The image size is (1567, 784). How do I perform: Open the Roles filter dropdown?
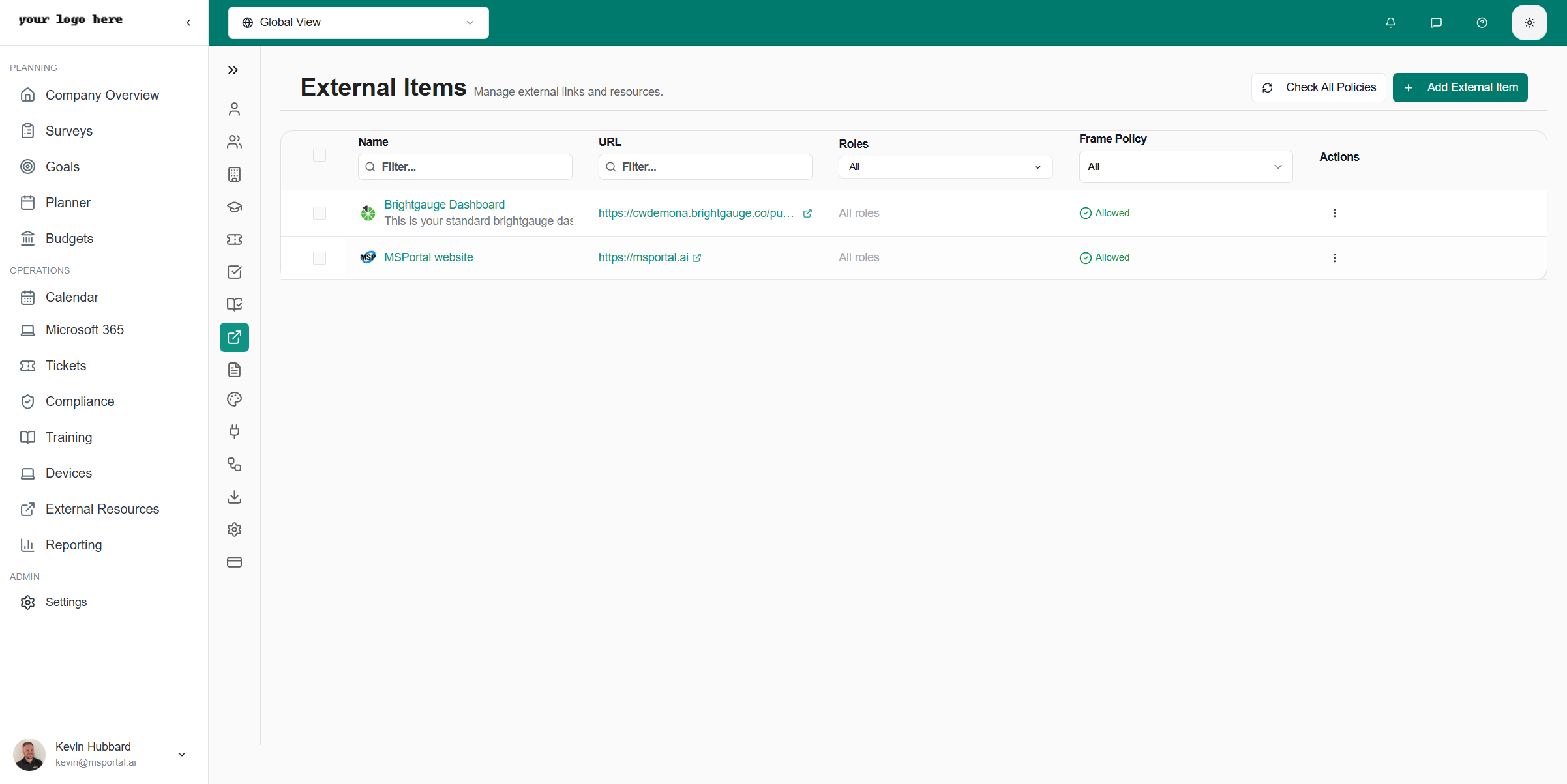[x=945, y=167]
